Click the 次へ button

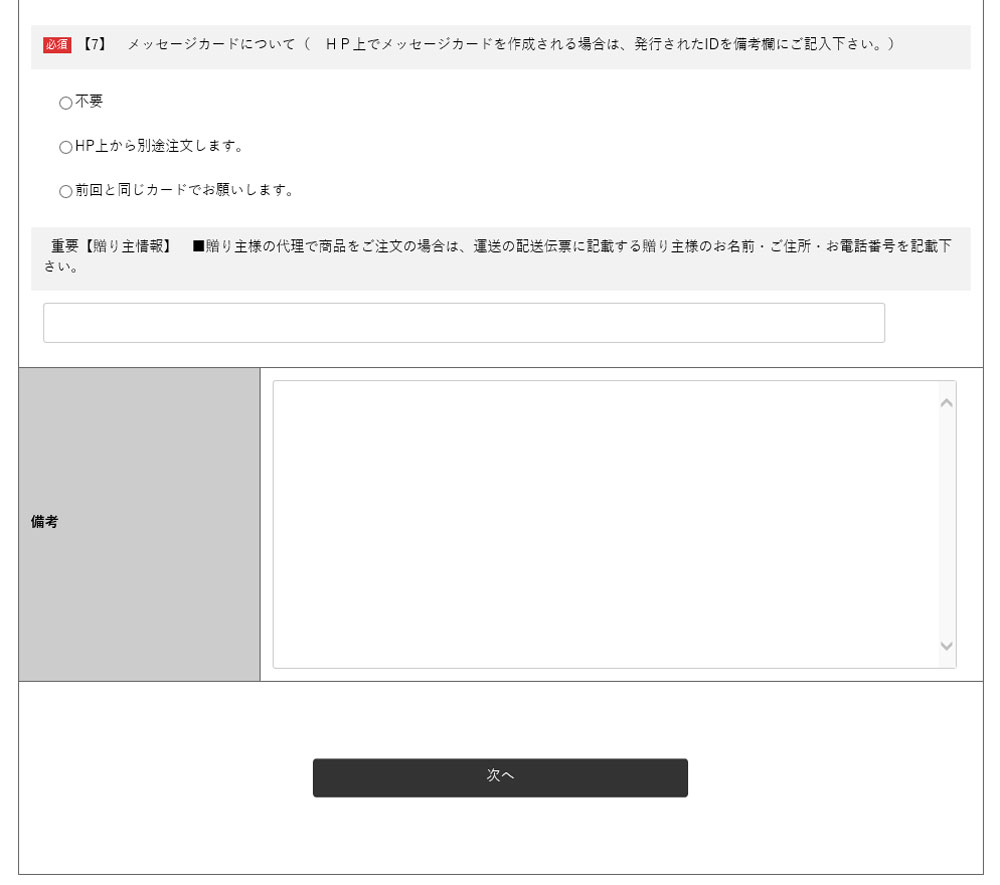(x=499, y=777)
